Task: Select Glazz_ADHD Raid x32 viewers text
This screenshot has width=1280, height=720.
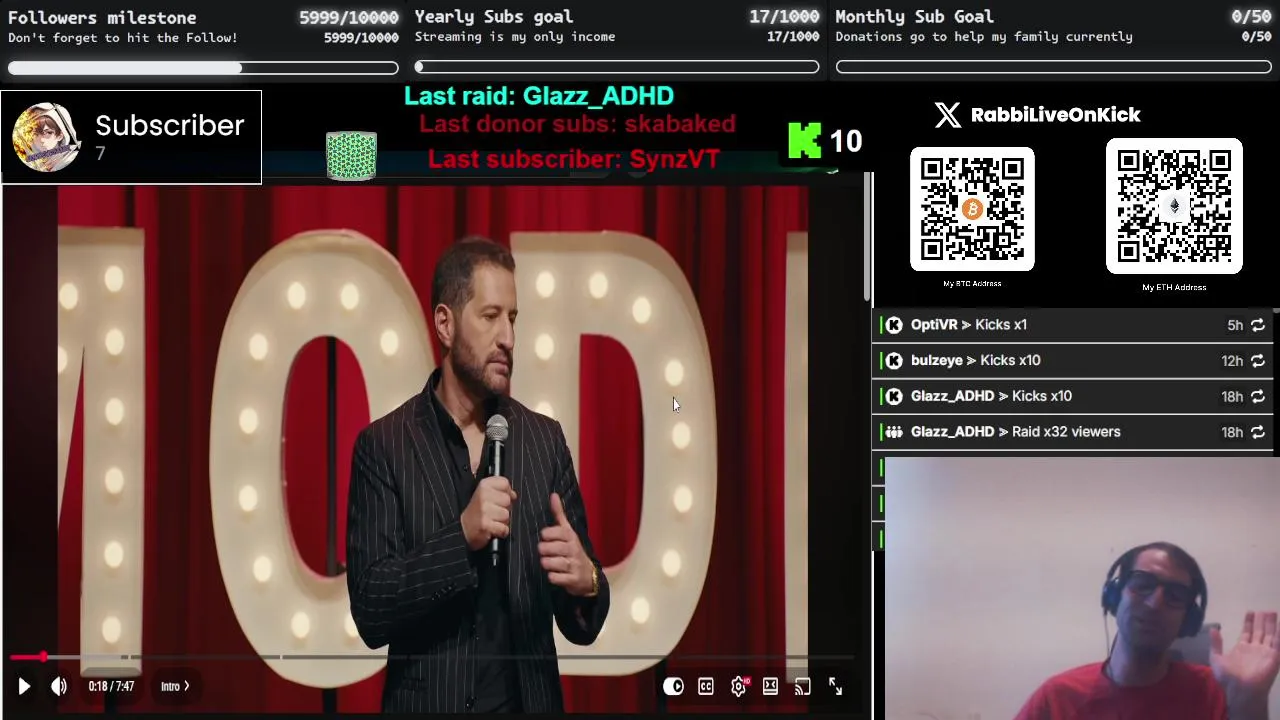Action: tap(1015, 432)
